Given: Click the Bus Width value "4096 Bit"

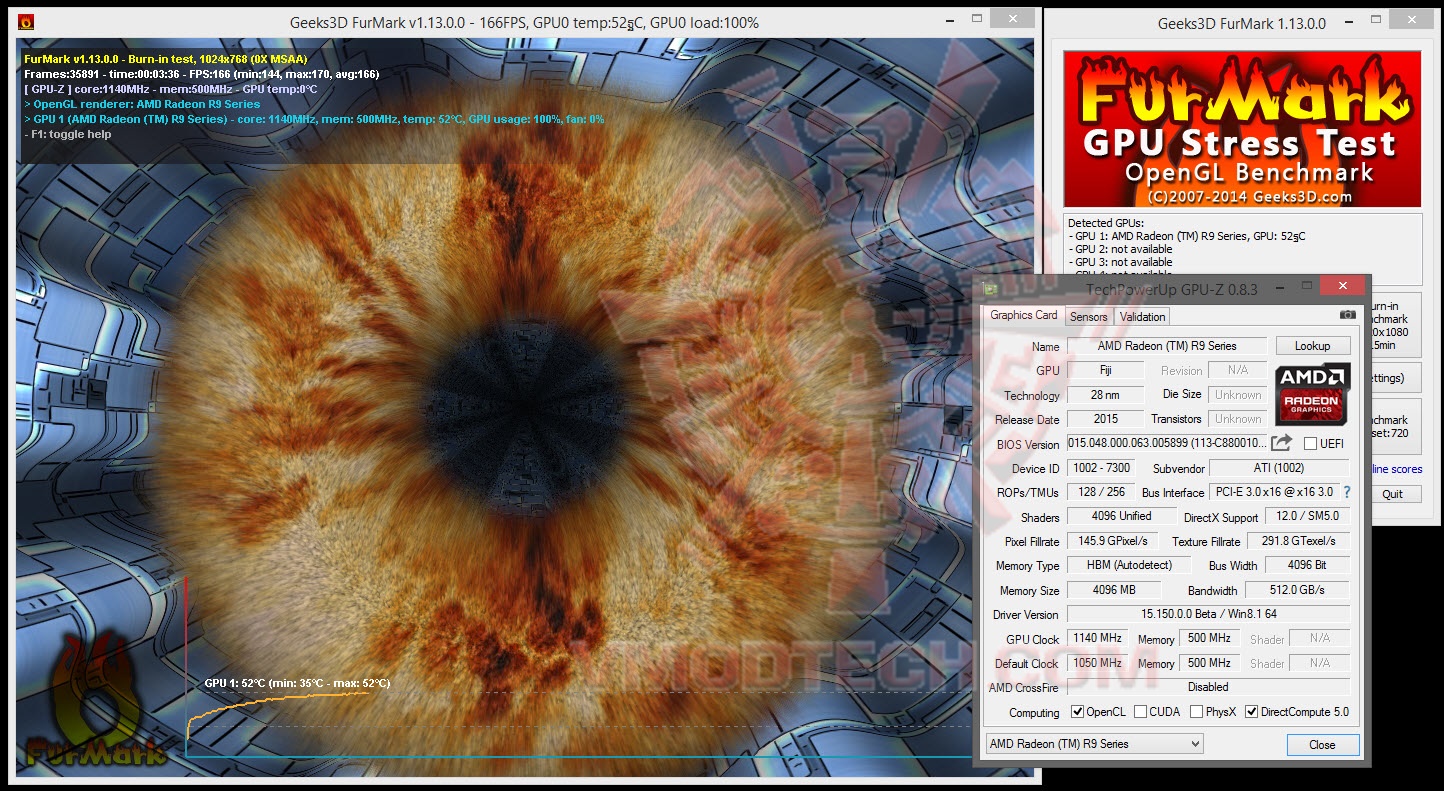Looking at the screenshot, I should click(x=1307, y=565).
